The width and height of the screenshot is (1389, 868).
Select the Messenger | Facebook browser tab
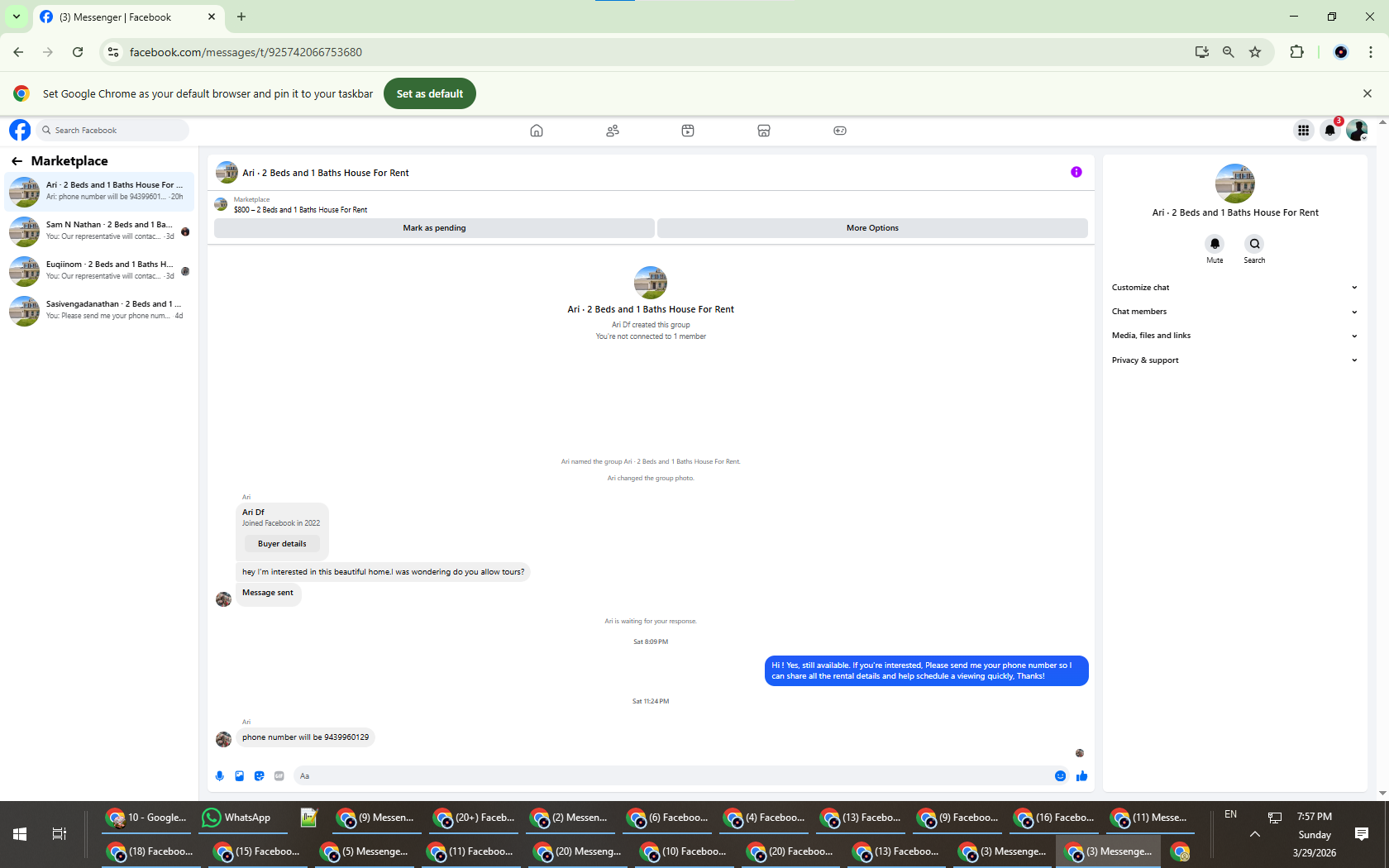click(x=126, y=17)
